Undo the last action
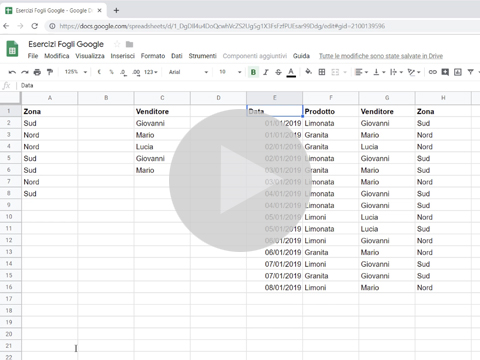 tap(12, 72)
